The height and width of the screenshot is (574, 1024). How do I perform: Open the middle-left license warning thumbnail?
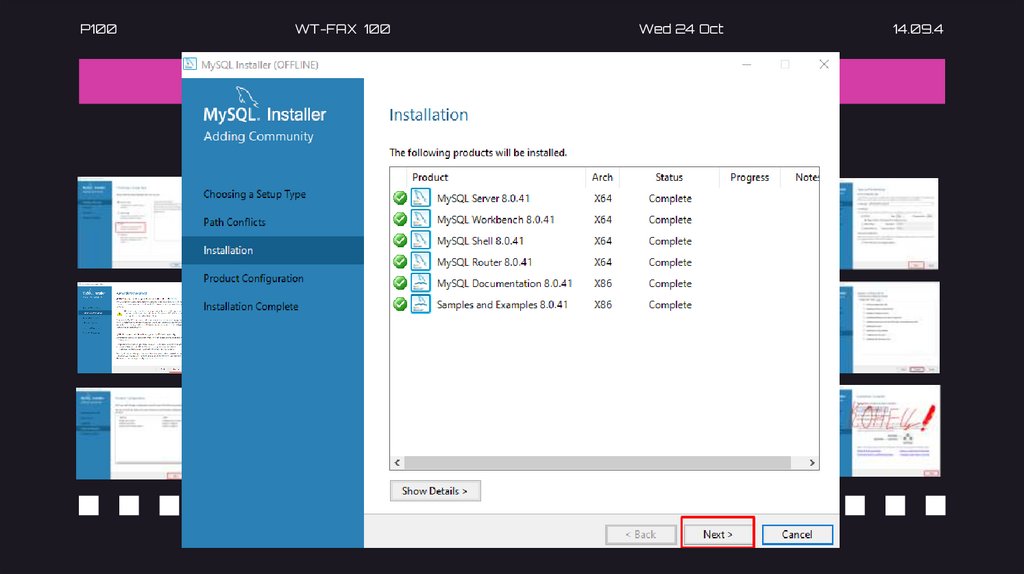(x=129, y=328)
